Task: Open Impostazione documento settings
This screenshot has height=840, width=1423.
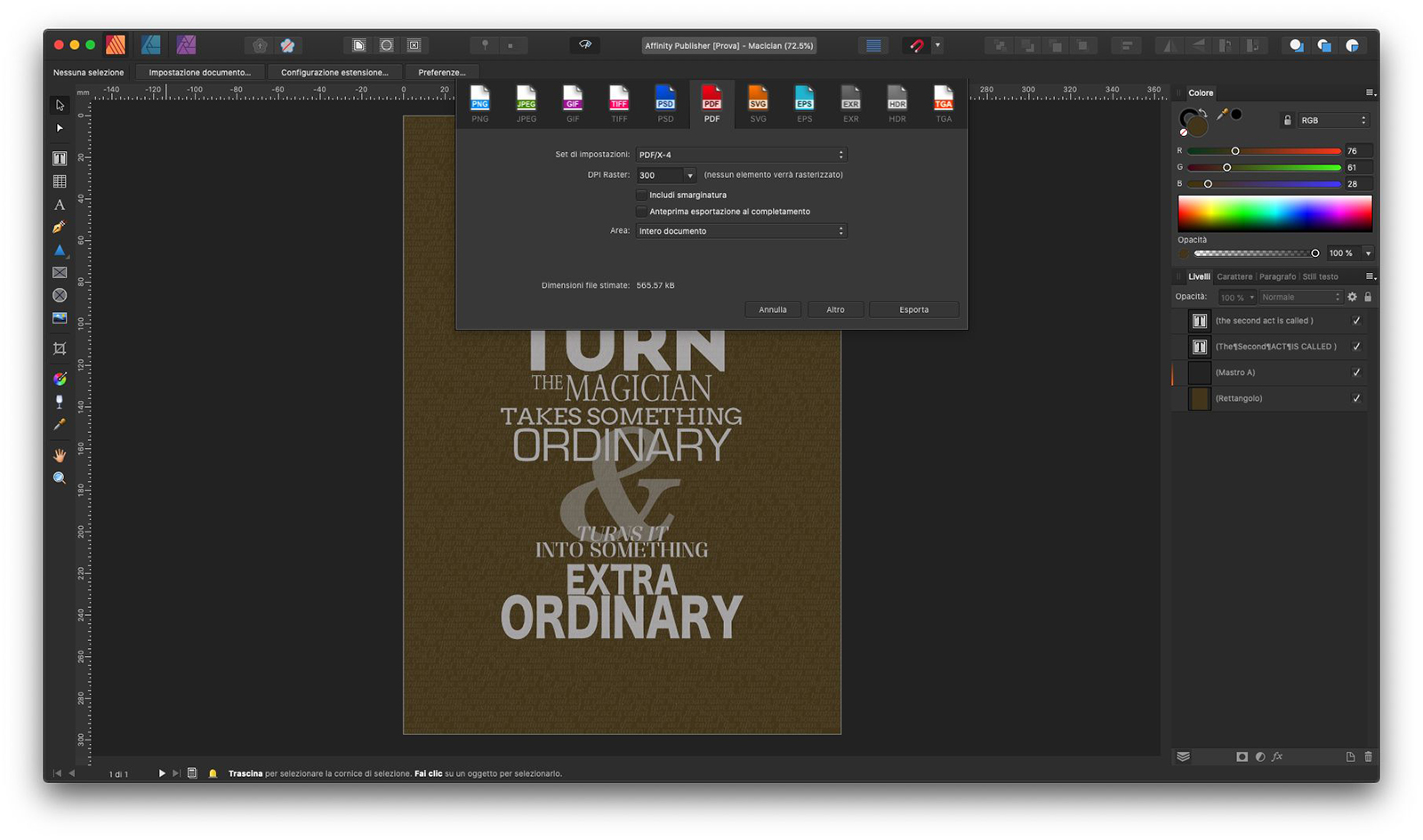Action: tap(199, 72)
